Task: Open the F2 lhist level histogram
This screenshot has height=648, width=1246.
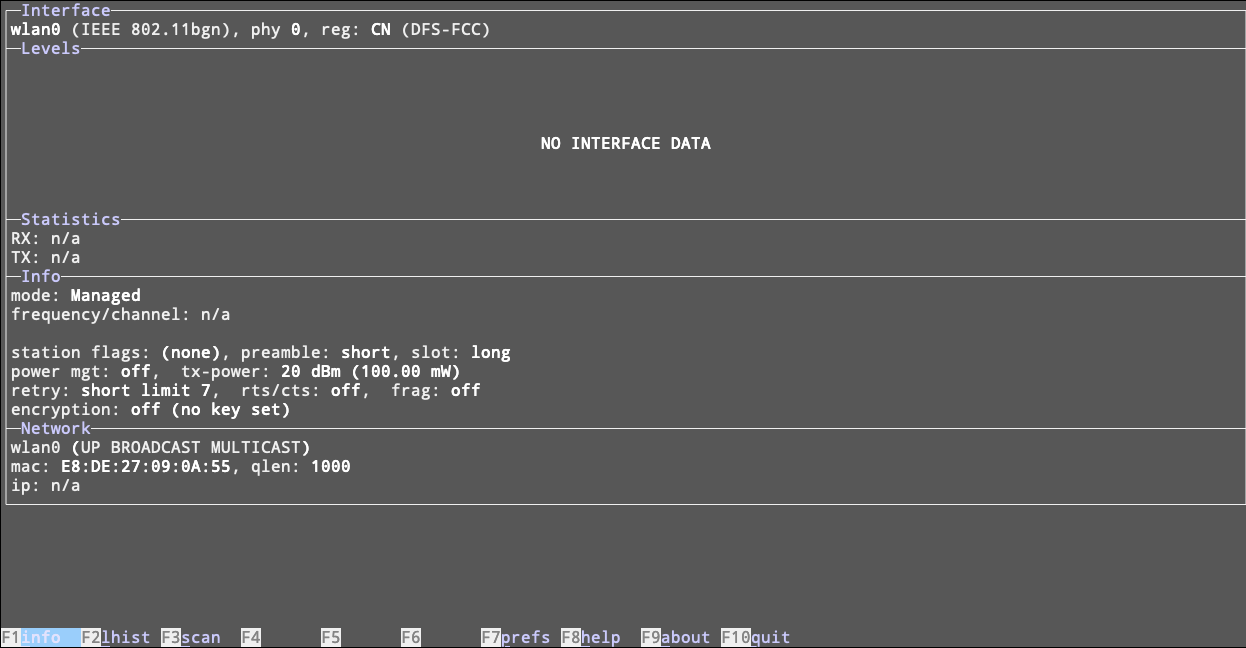Action: click(116, 637)
